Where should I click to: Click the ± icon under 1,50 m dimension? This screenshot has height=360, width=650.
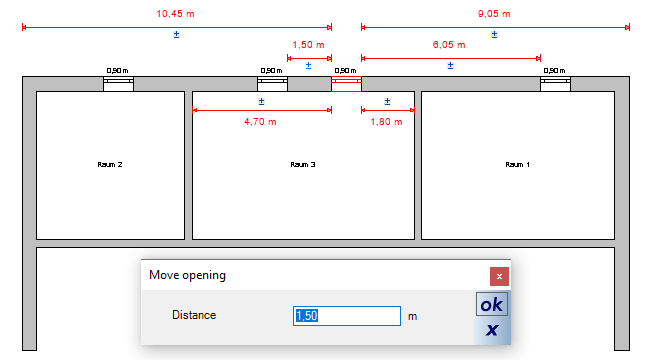[308, 66]
